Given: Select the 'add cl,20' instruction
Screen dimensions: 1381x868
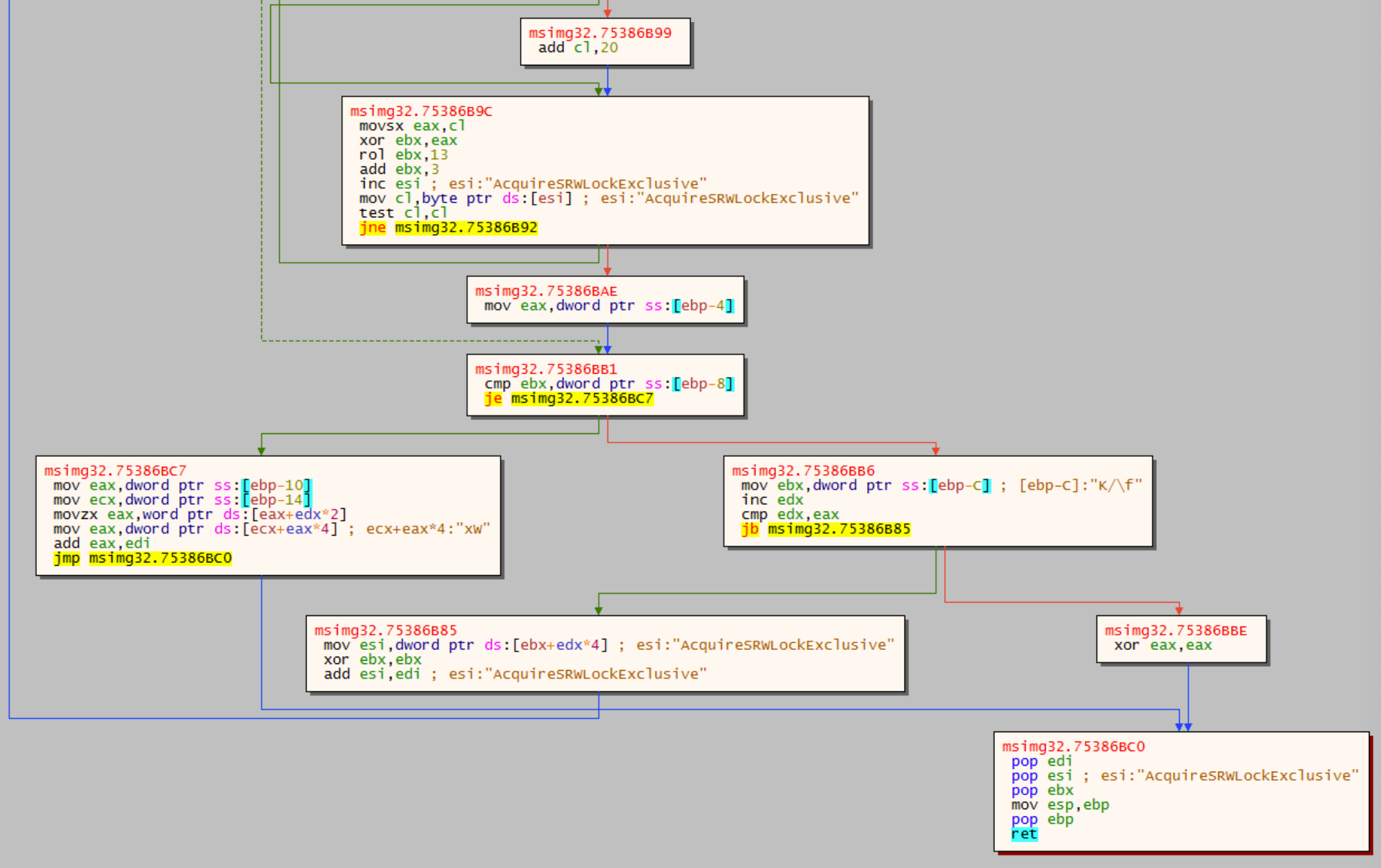Looking at the screenshot, I should pos(577,48).
